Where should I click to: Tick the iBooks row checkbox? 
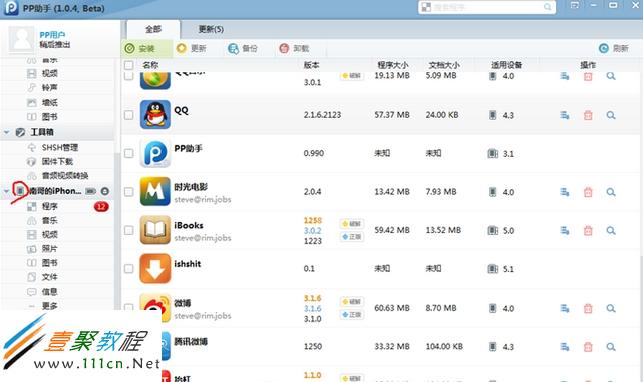point(128,230)
